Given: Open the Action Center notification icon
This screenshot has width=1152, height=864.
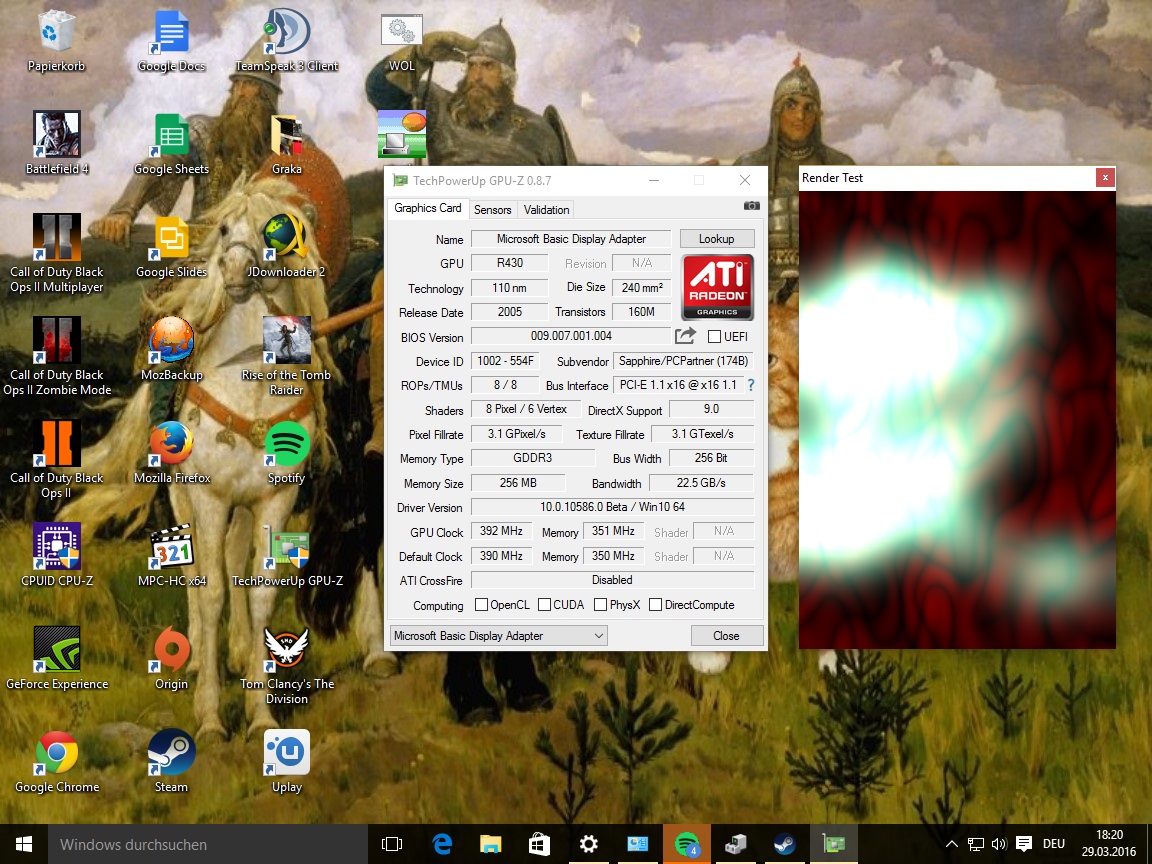Looking at the screenshot, I should [x=1023, y=844].
